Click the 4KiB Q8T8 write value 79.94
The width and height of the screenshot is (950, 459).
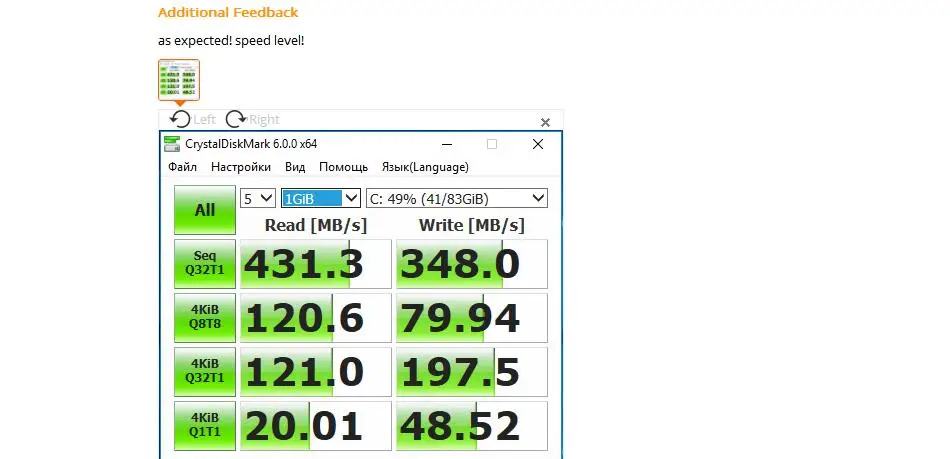pos(472,318)
